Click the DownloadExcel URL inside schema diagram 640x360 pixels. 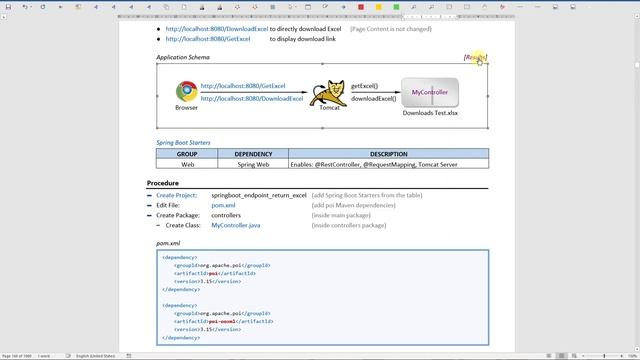coord(252,98)
